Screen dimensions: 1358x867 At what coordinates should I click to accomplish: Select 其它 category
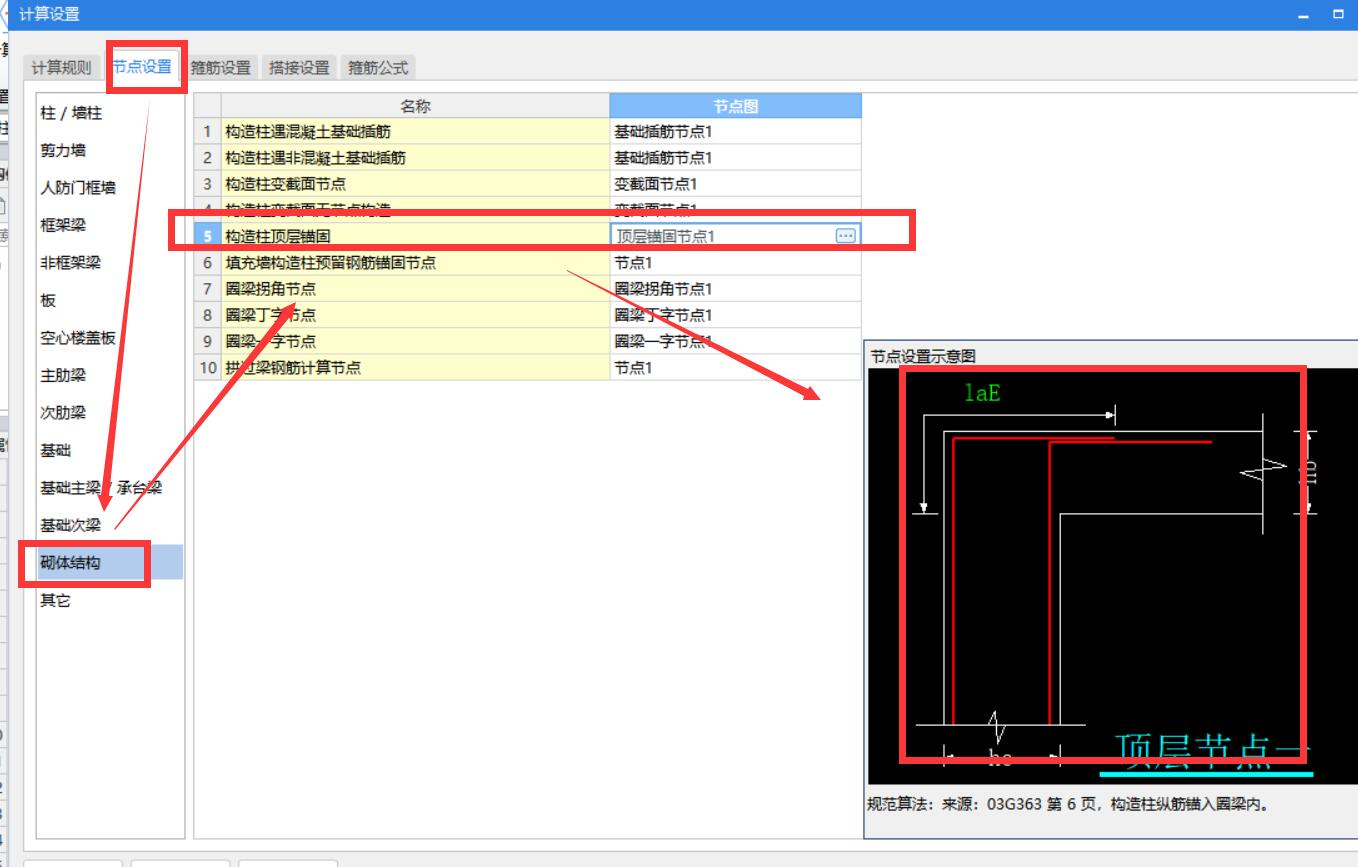click(110, 600)
